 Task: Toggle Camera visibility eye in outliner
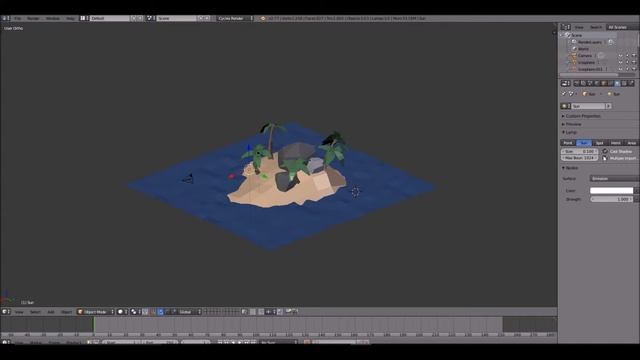(620, 56)
